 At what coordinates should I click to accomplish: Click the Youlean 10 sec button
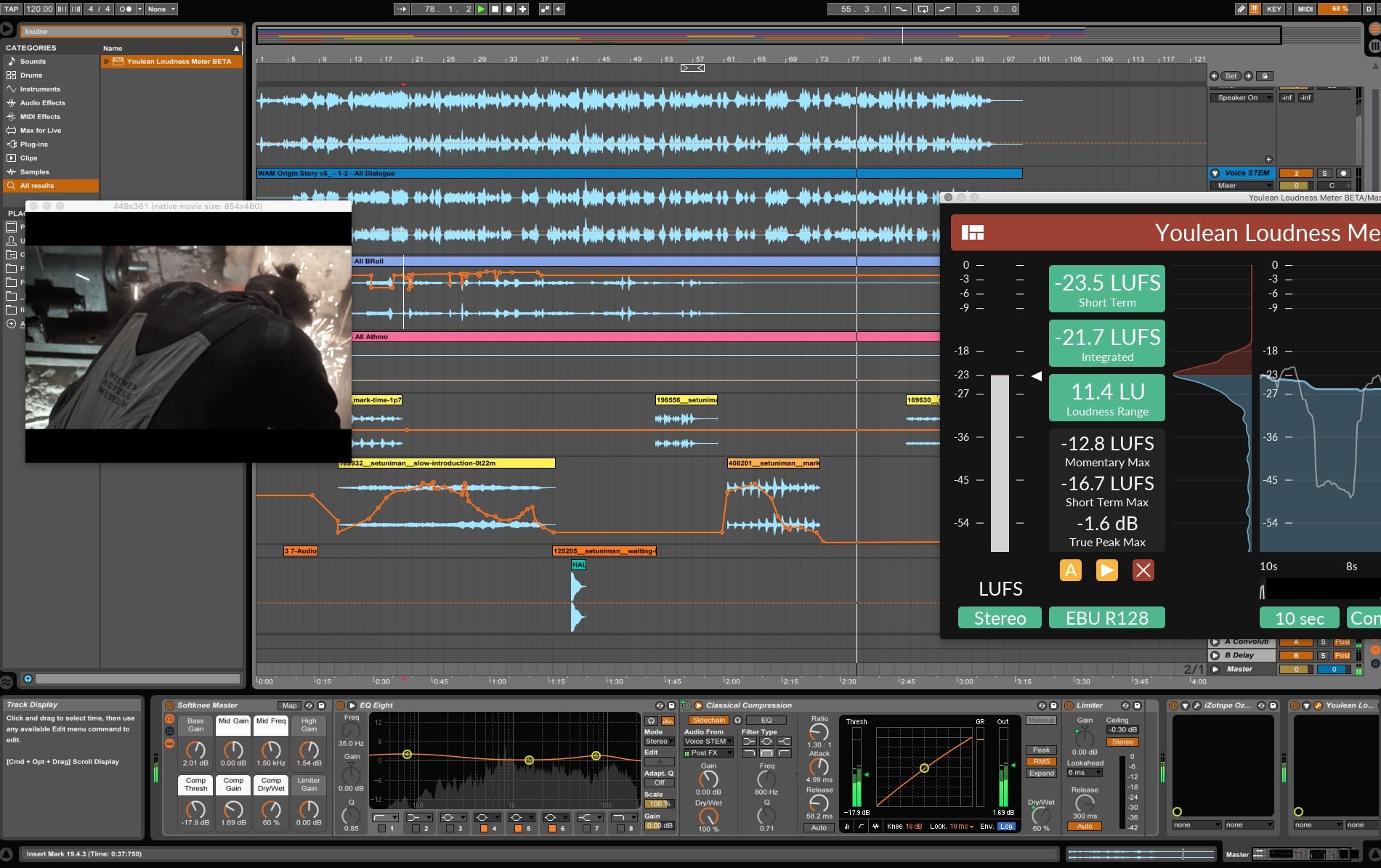pyautogui.click(x=1300, y=618)
